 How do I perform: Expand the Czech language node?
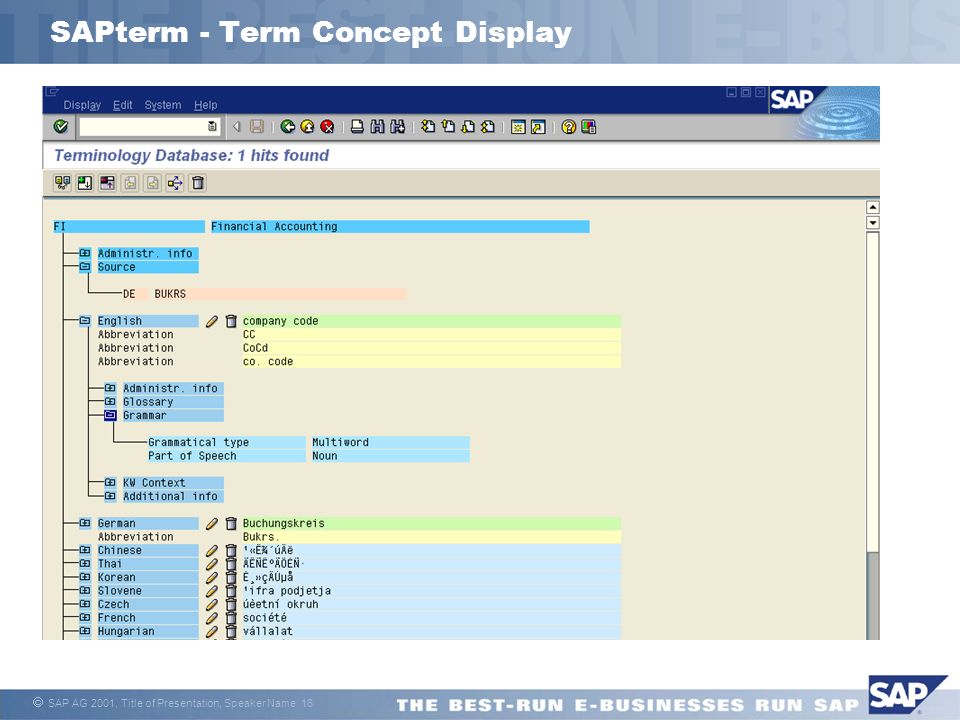(85, 603)
